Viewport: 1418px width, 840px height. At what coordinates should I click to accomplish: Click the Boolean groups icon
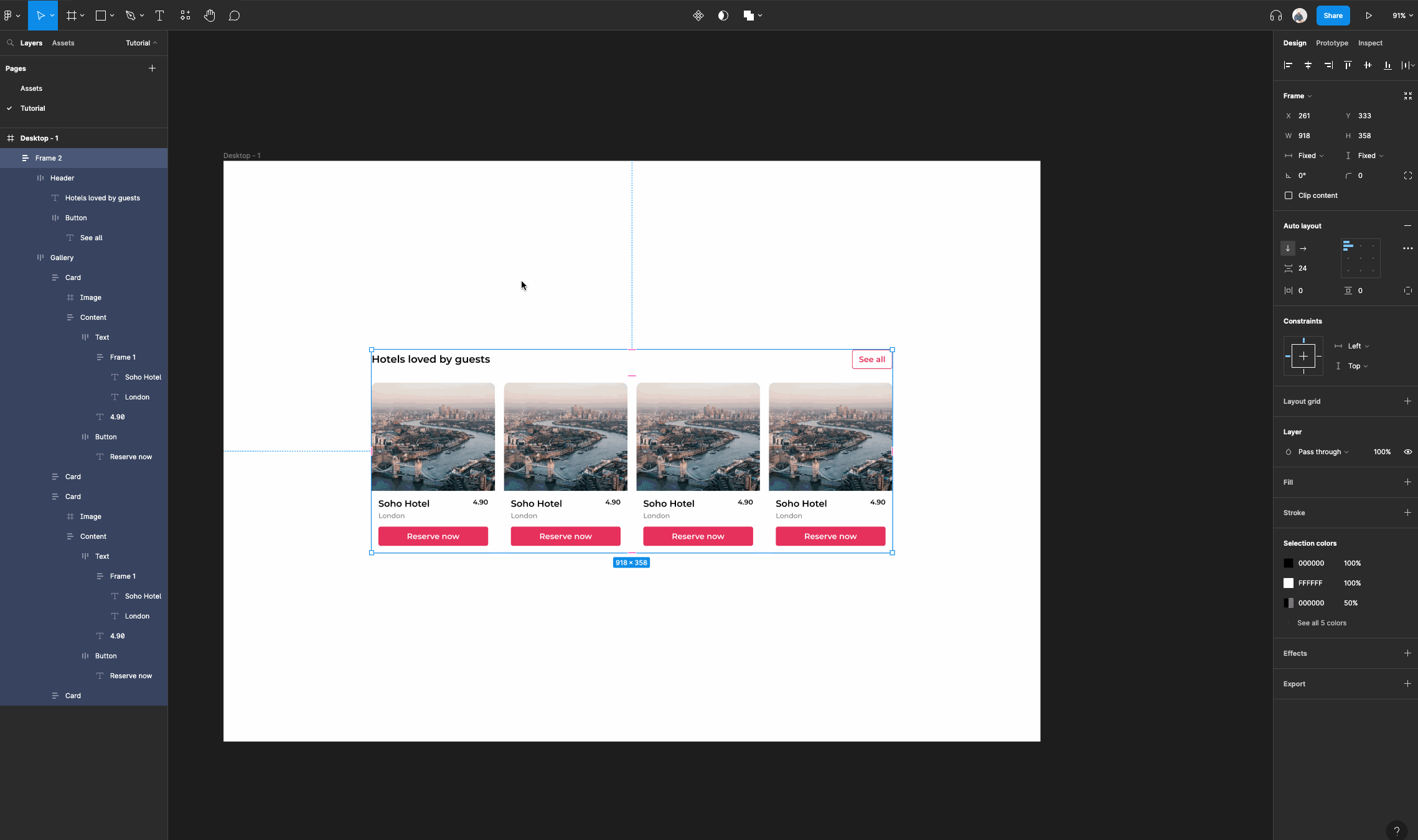tap(749, 16)
